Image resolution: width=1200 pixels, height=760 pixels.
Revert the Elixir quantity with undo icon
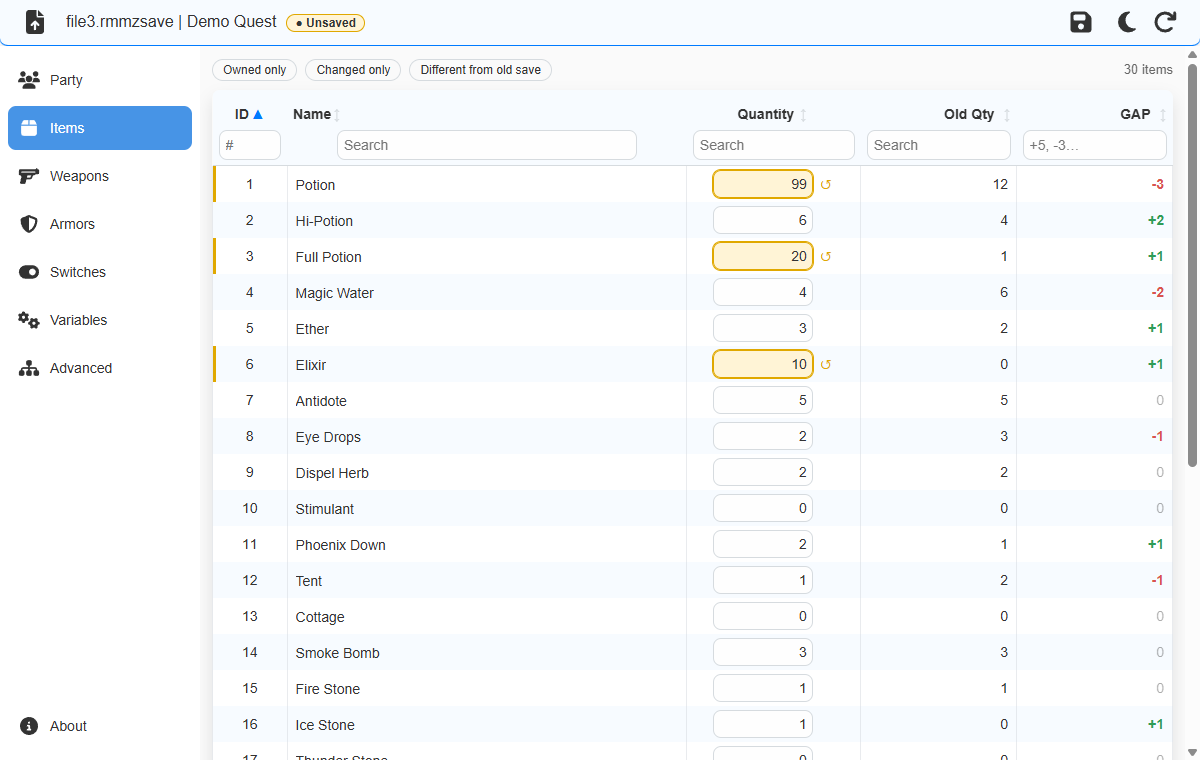(x=826, y=364)
